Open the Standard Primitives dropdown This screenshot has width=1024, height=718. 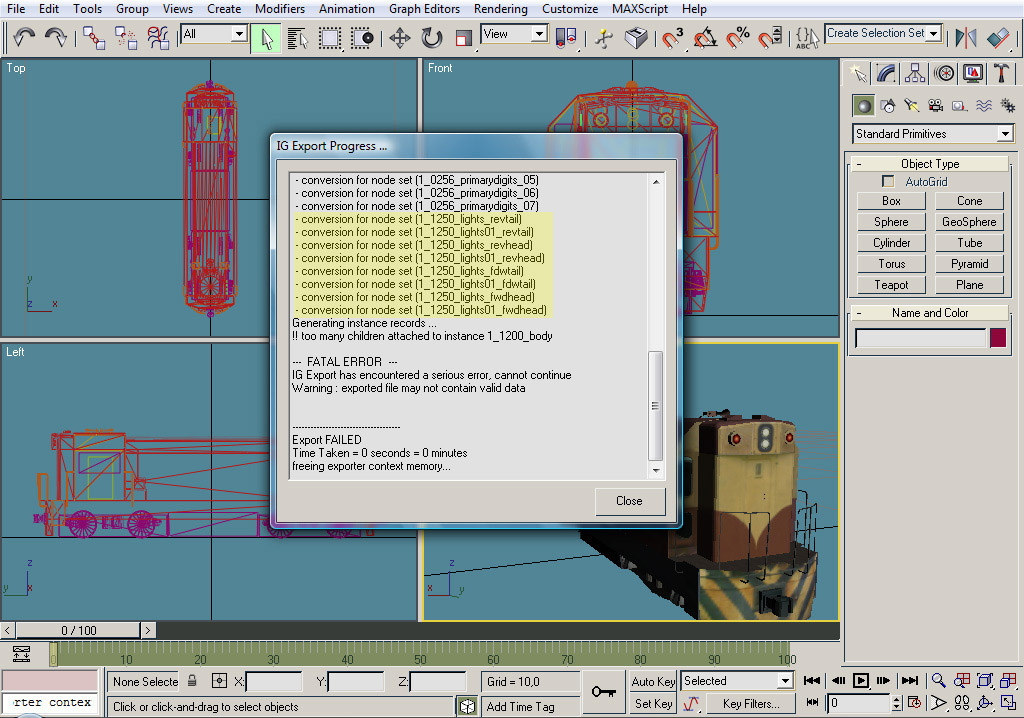(1005, 134)
